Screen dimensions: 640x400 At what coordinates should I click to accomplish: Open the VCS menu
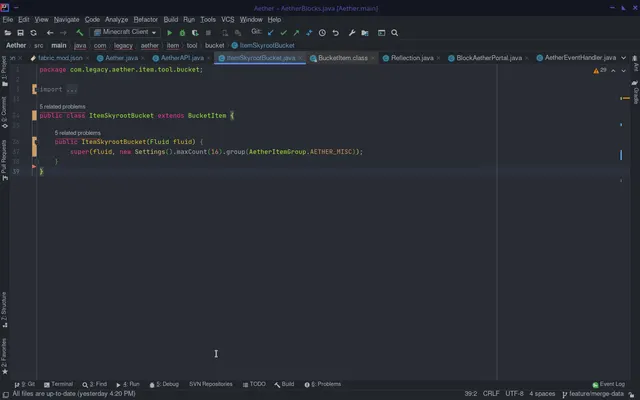pyautogui.click(x=228, y=20)
